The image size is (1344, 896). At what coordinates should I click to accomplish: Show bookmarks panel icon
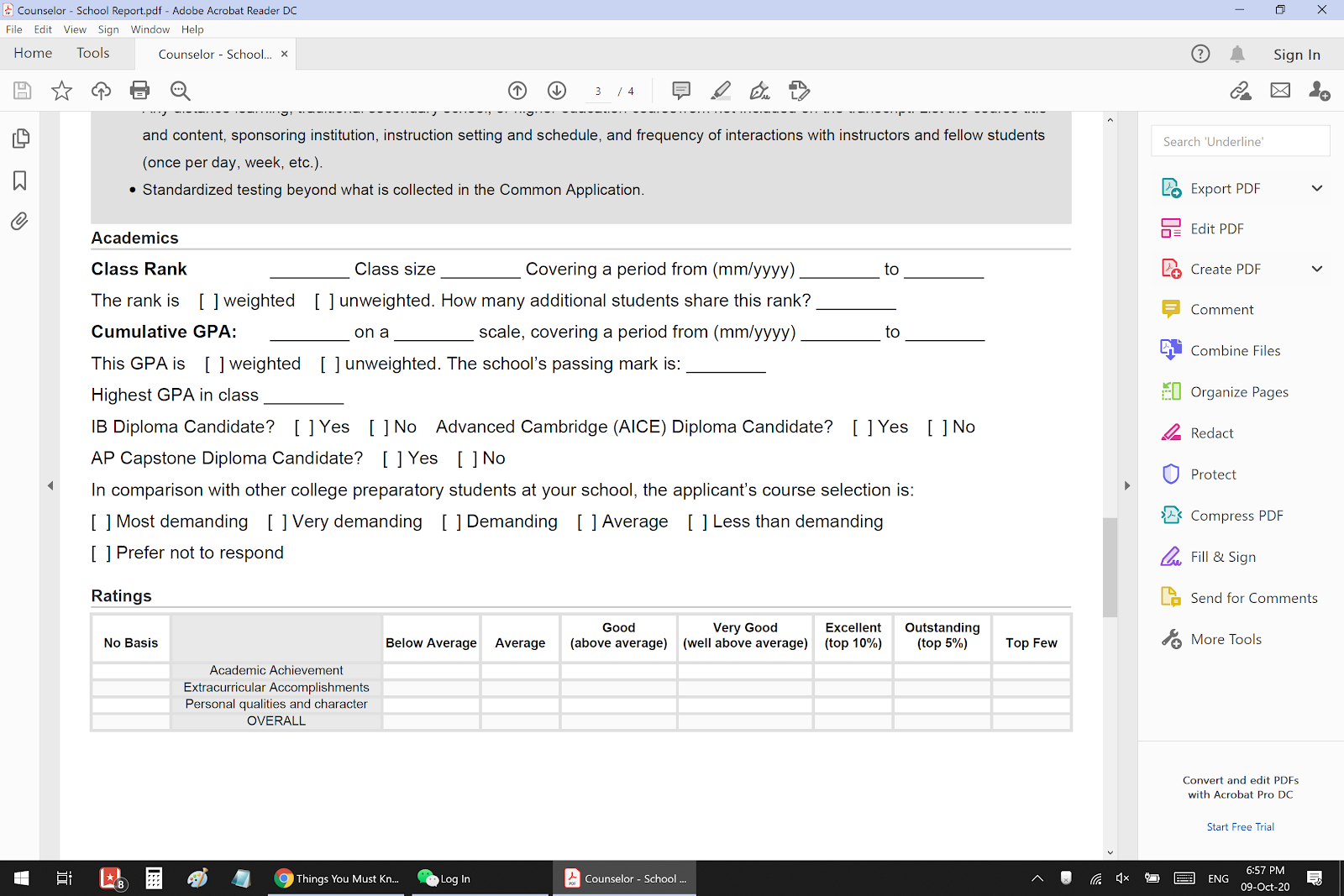coord(20,181)
